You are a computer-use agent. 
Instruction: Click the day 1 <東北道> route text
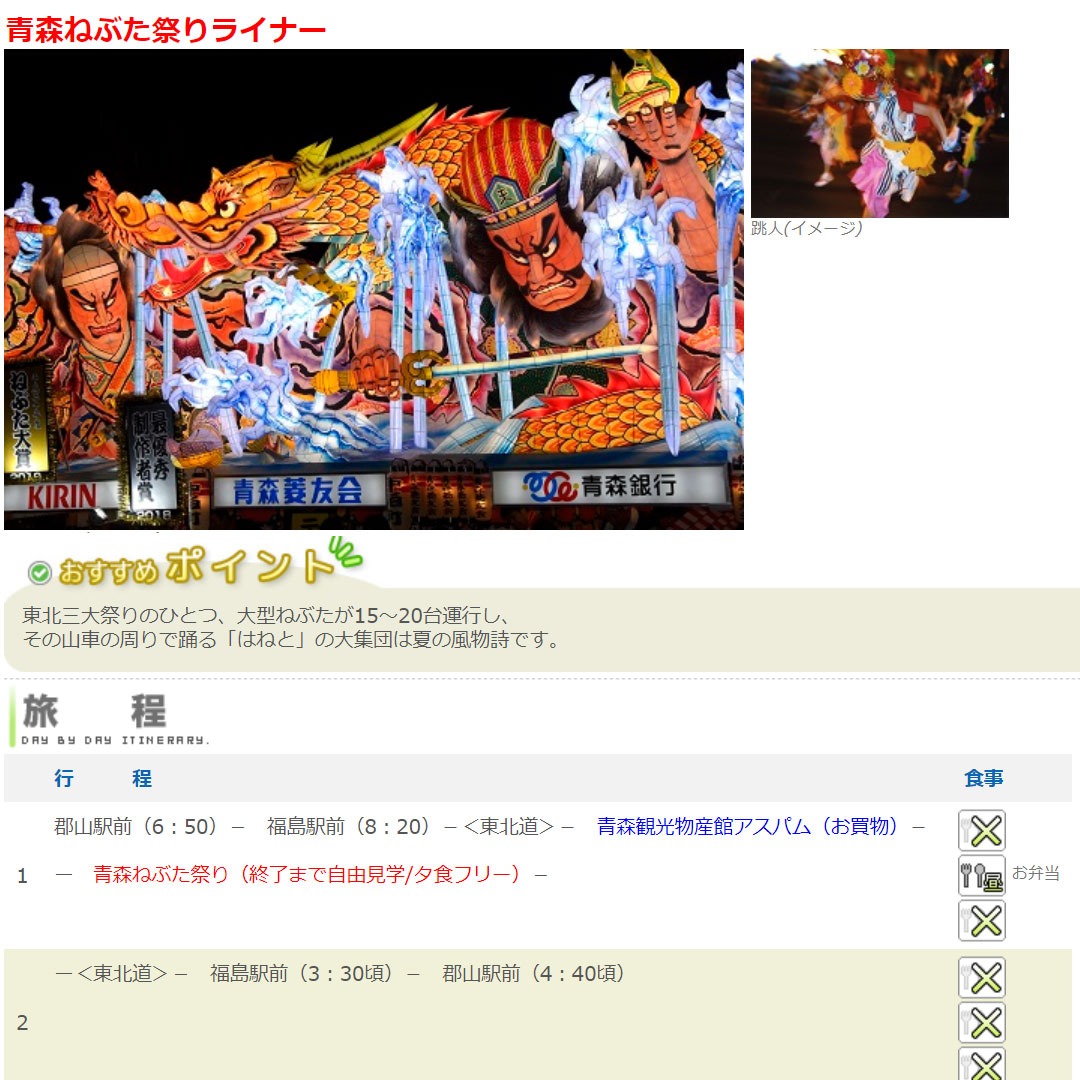coord(509,826)
